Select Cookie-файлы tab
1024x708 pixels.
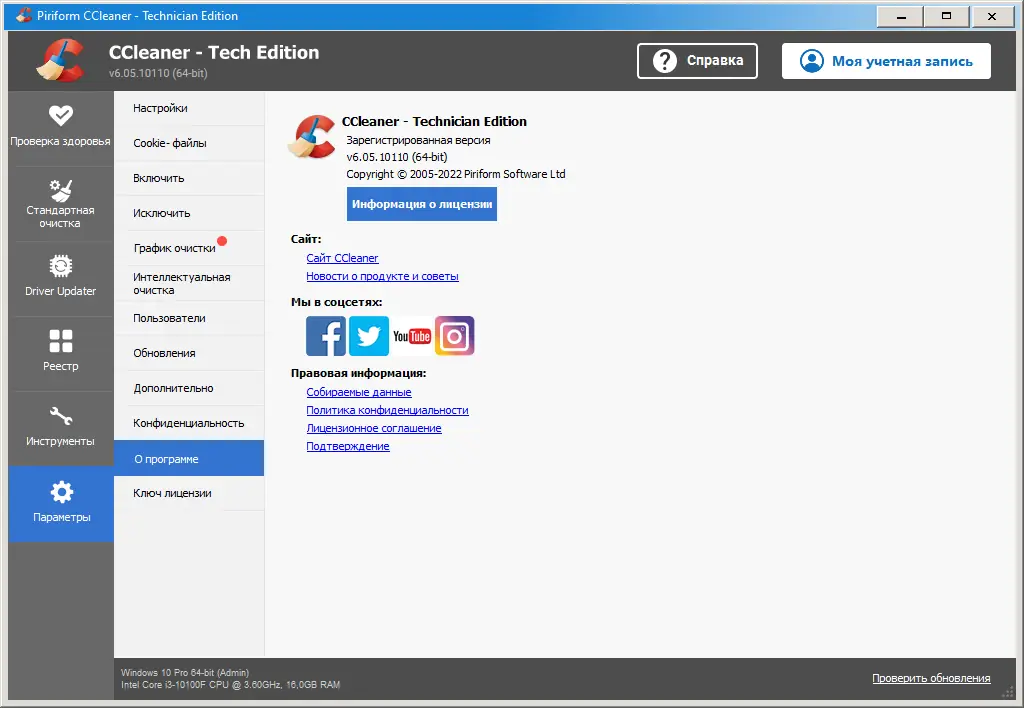(189, 143)
